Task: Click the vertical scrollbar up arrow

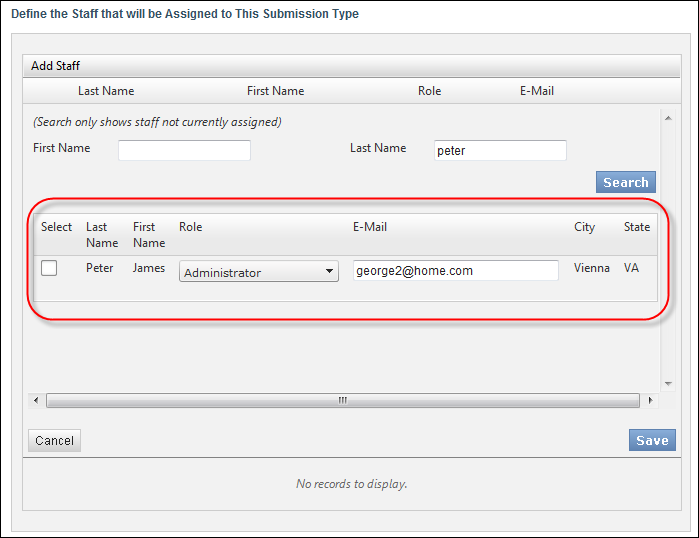Action: pyautogui.click(x=668, y=118)
